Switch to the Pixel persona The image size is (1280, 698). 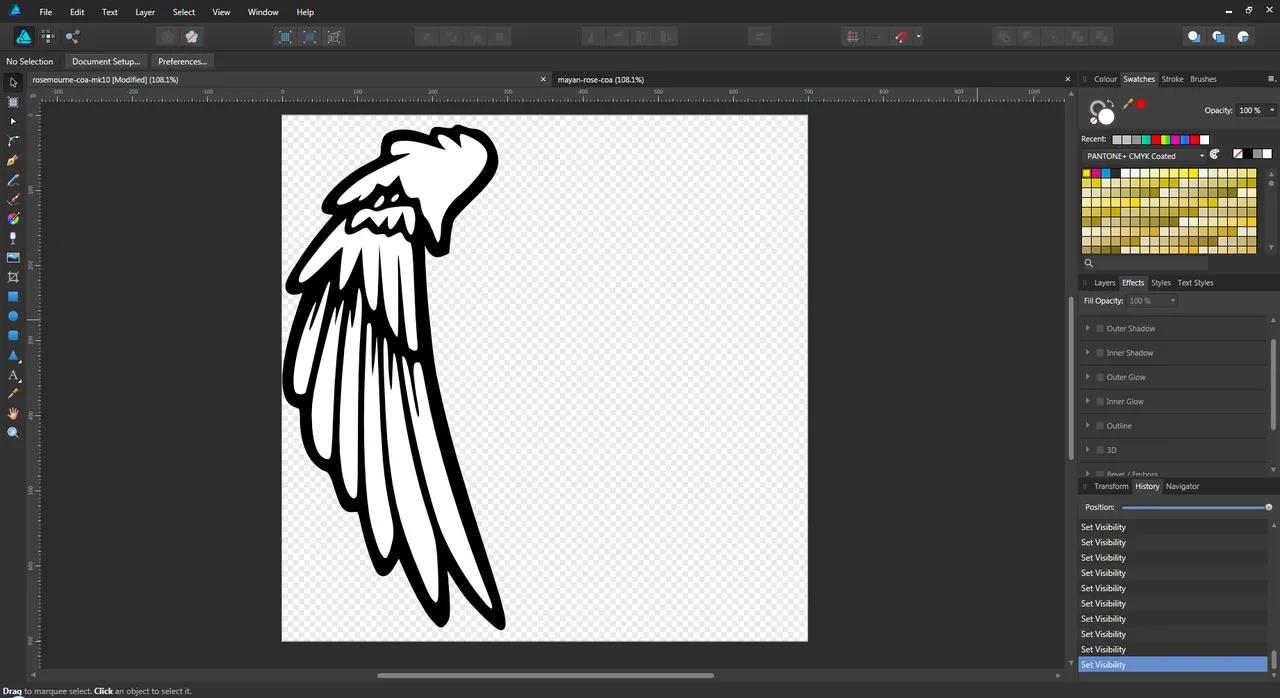point(48,36)
